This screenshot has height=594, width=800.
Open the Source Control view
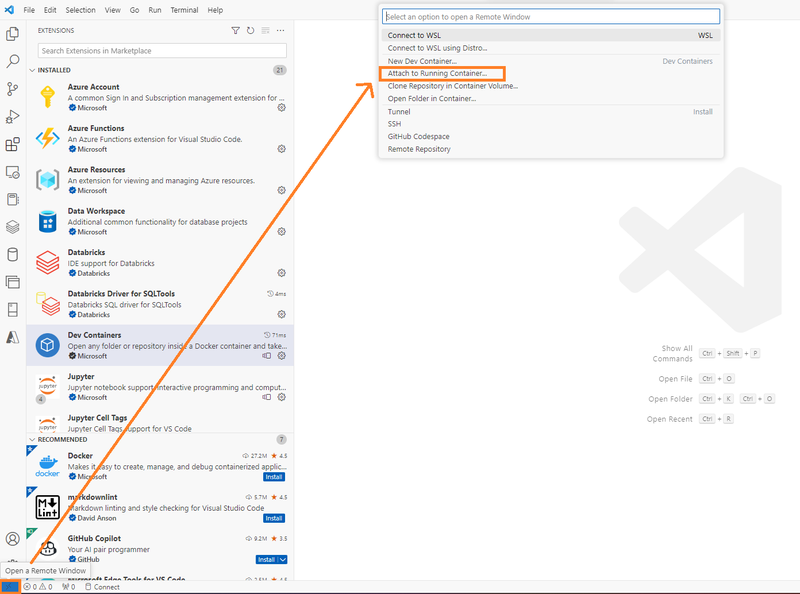coord(13,89)
